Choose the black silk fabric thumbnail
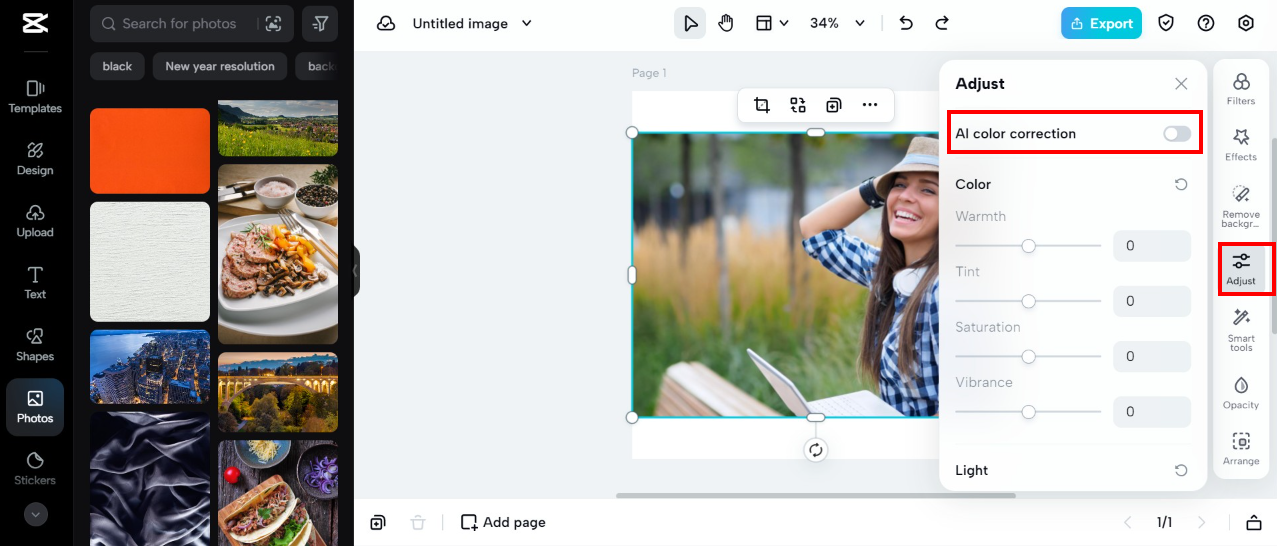This screenshot has height=546, width=1277. [150, 479]
